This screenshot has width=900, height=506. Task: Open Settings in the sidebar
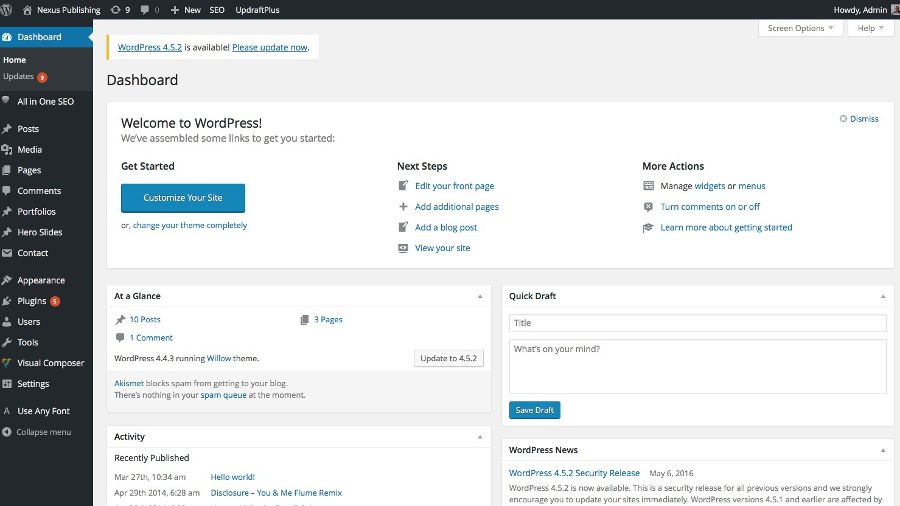tap(32, 384)
